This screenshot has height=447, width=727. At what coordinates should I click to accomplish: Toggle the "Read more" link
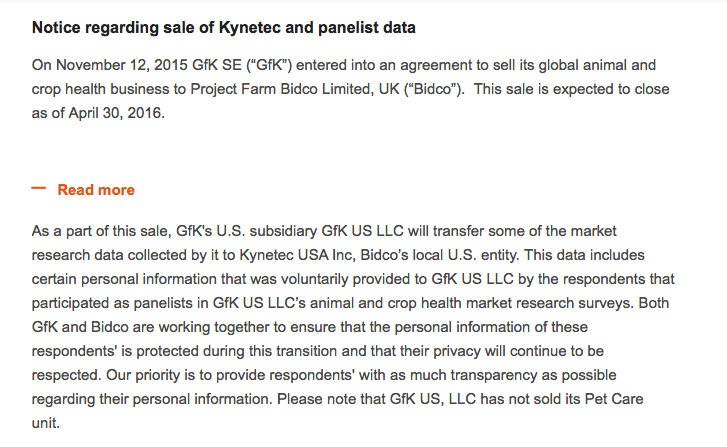[x=96, y=190]
